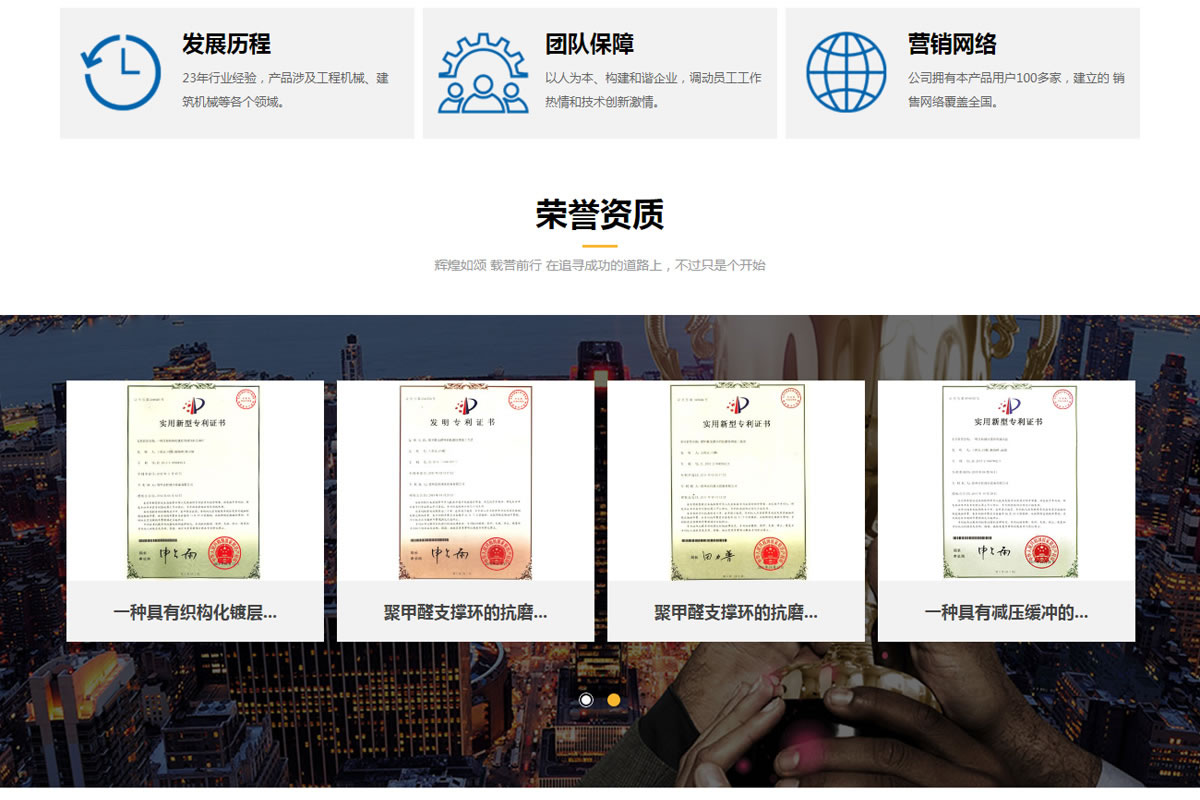The image size is (1200, 800).
Task: View the 一种具有织构化镀层 certificate image
Action: pyautogui.click(x=195, y=481)
